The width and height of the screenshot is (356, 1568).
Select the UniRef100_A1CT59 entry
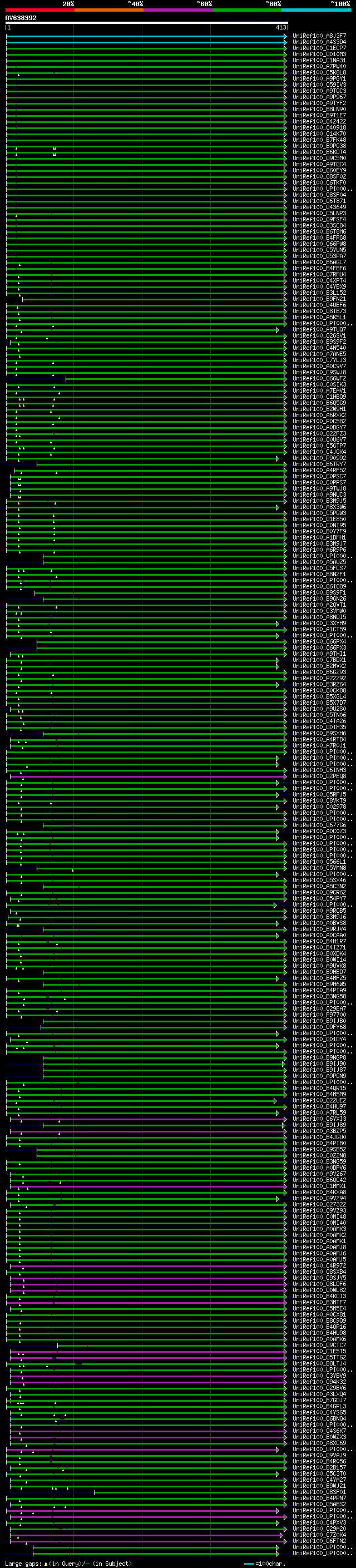pos(319,630)
